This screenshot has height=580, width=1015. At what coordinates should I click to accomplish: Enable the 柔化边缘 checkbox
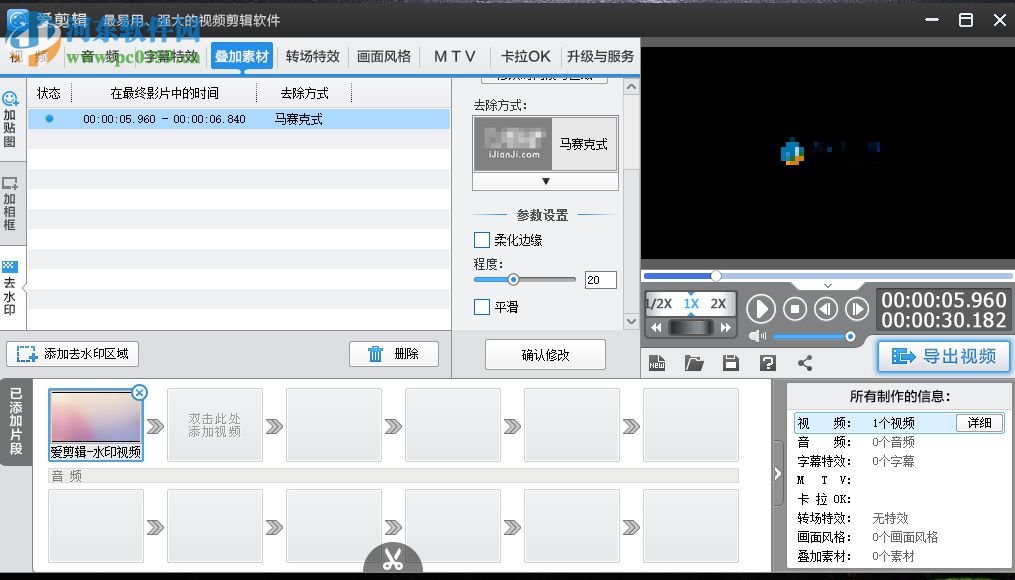tap(482, 240)
